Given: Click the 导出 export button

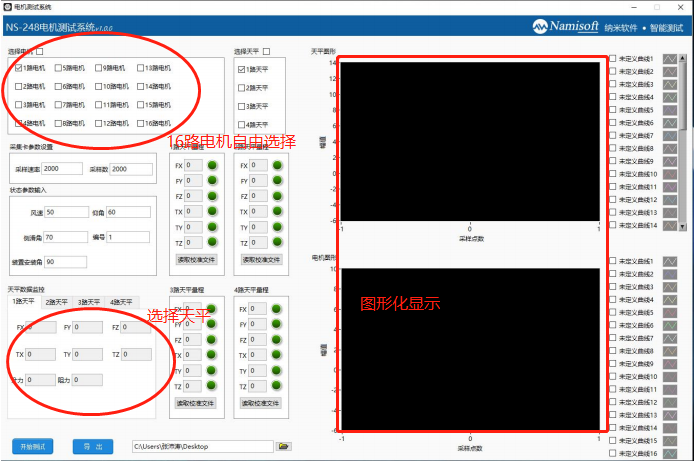Looking at the screenshot, I should coord(93,445).
